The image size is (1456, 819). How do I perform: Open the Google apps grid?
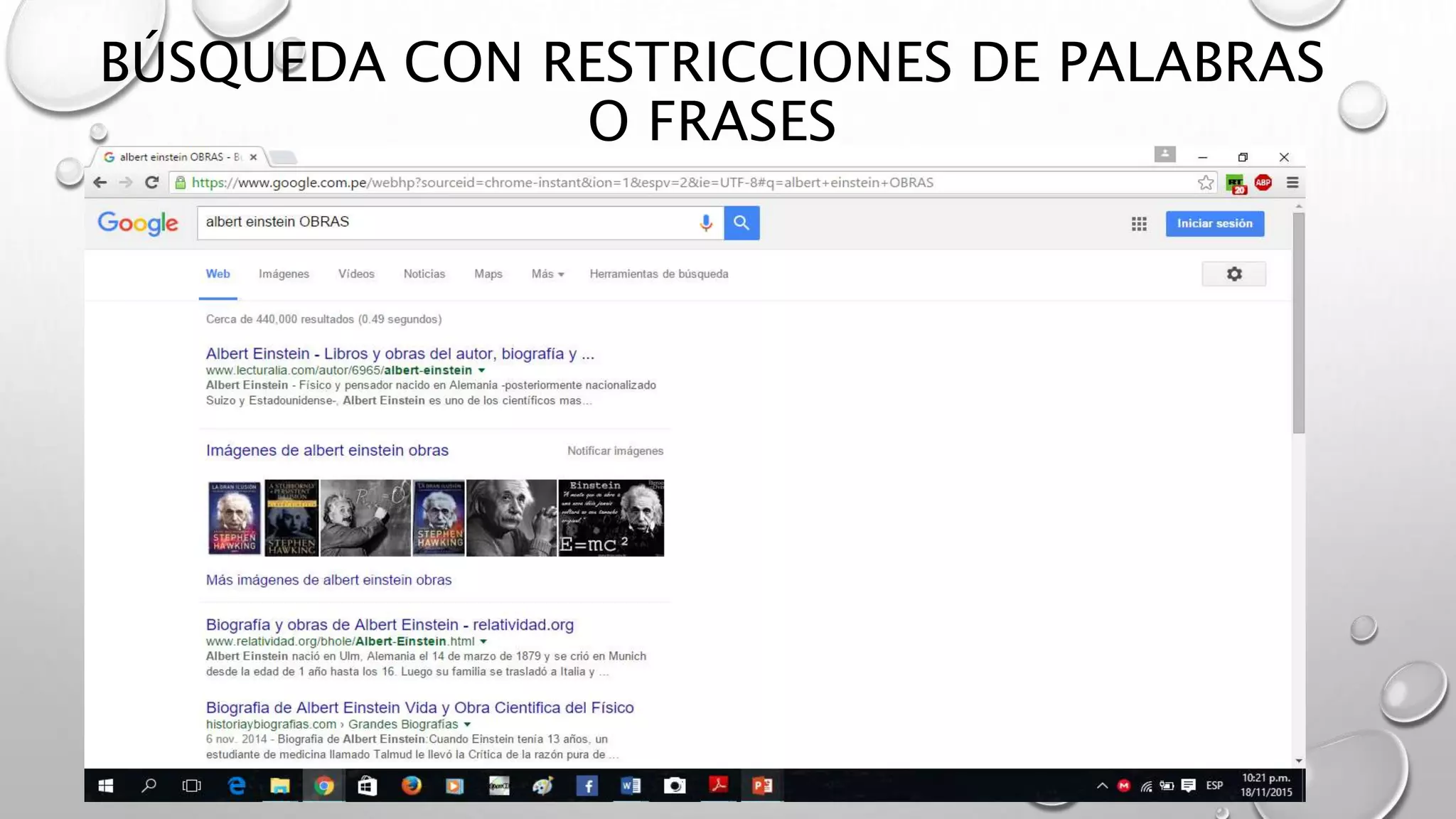pyautogui.click(x=1139, y=224)
